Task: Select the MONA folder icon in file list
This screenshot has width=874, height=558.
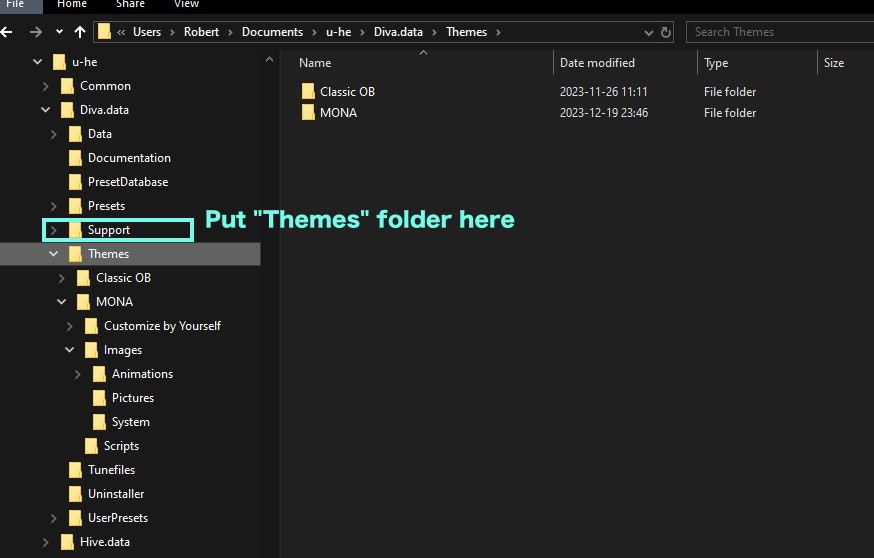Action: coord(308,113)
